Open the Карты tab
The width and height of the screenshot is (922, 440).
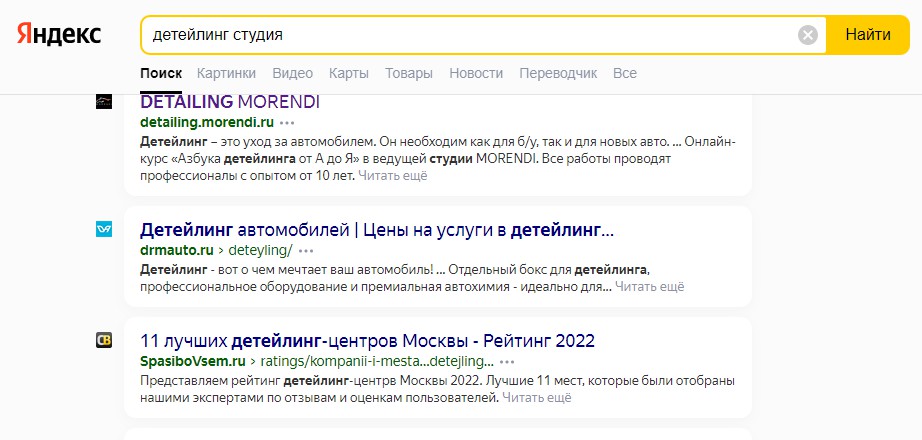[x=349, y=74]
